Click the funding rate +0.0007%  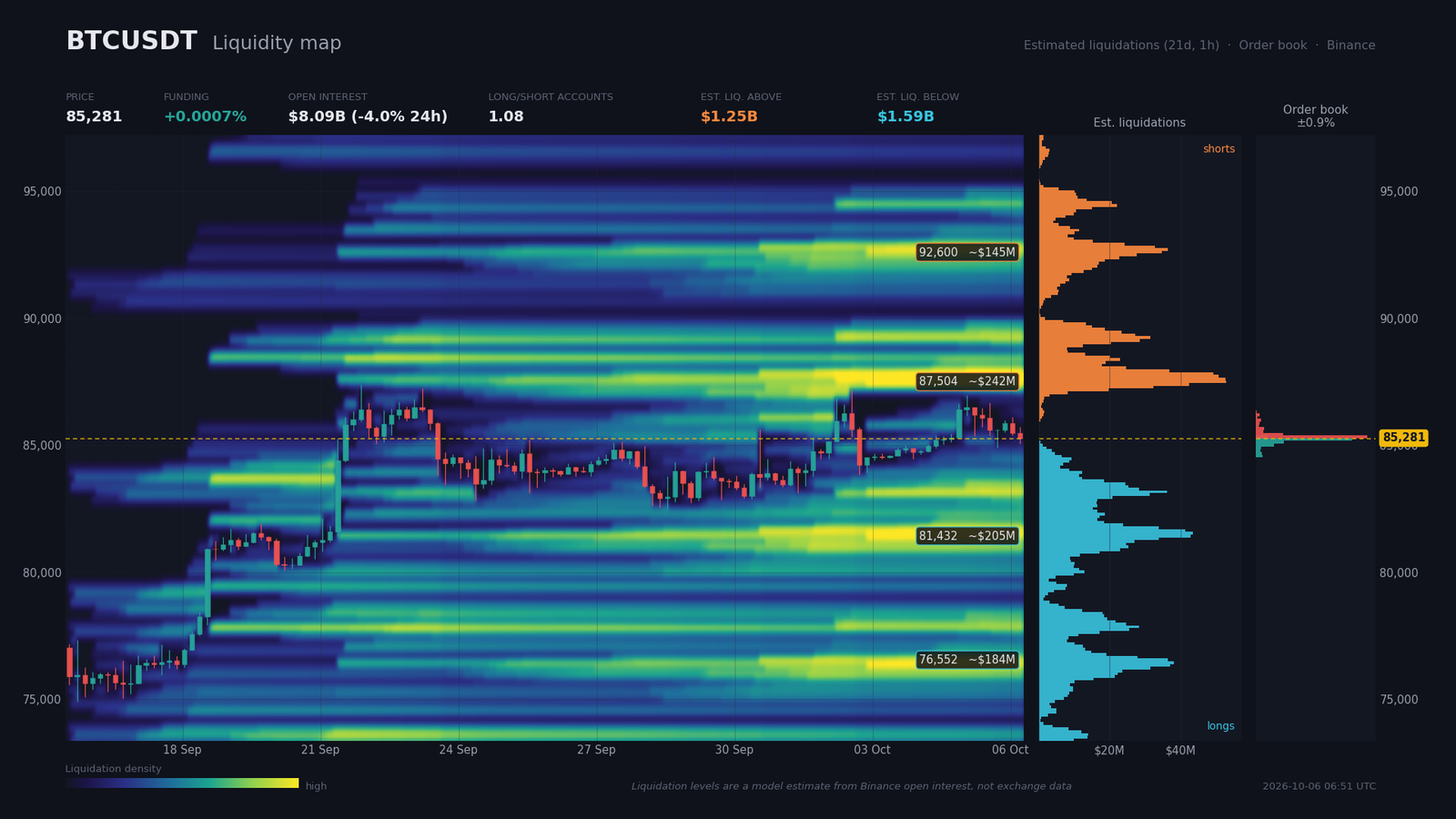[205, 116]
